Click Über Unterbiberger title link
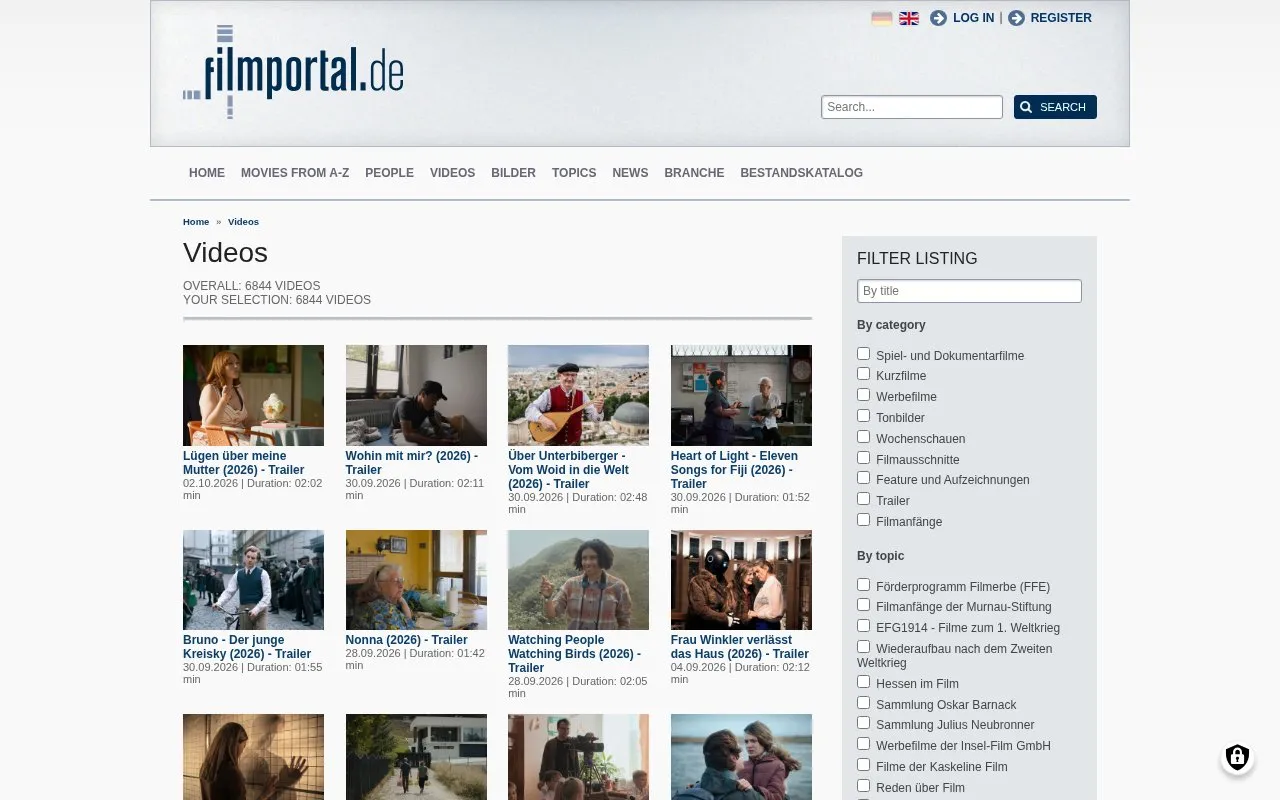Viewport: 1280px width, 800px height. coord(568,470)
